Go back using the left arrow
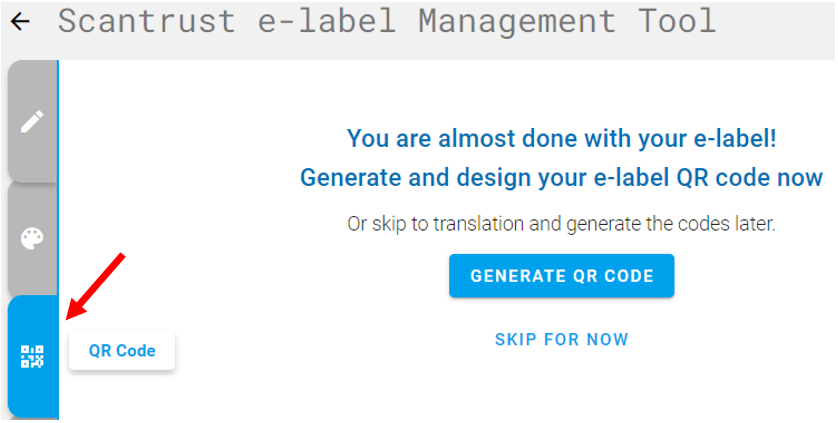Viewport: 838px width, 423px height. pos(20,22)
